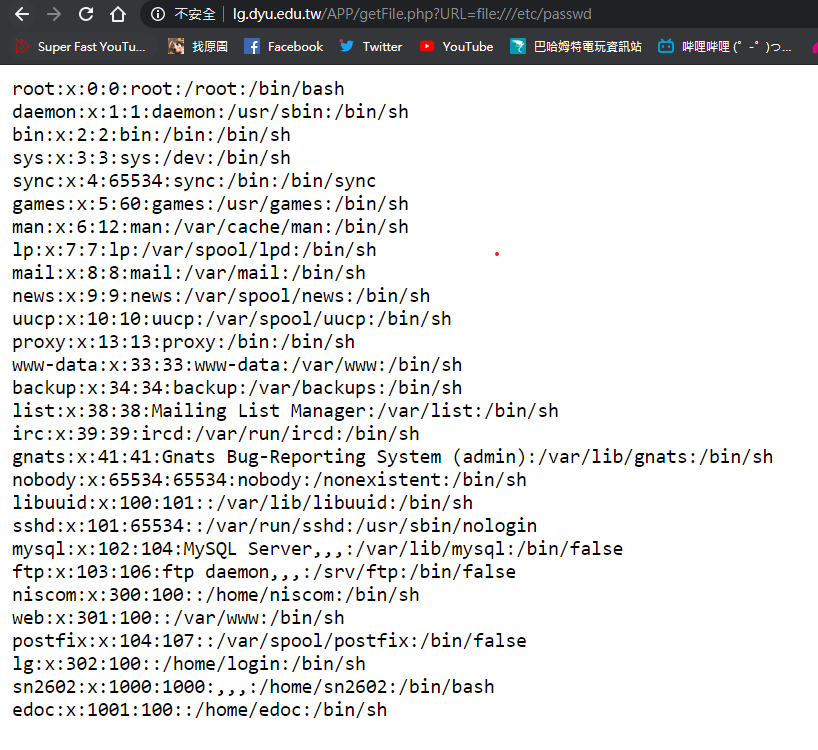Open the 巴哈姆特電玩資訊站 bookmark
Viewport: 818px width, 750px height.
tap(576, 46)
